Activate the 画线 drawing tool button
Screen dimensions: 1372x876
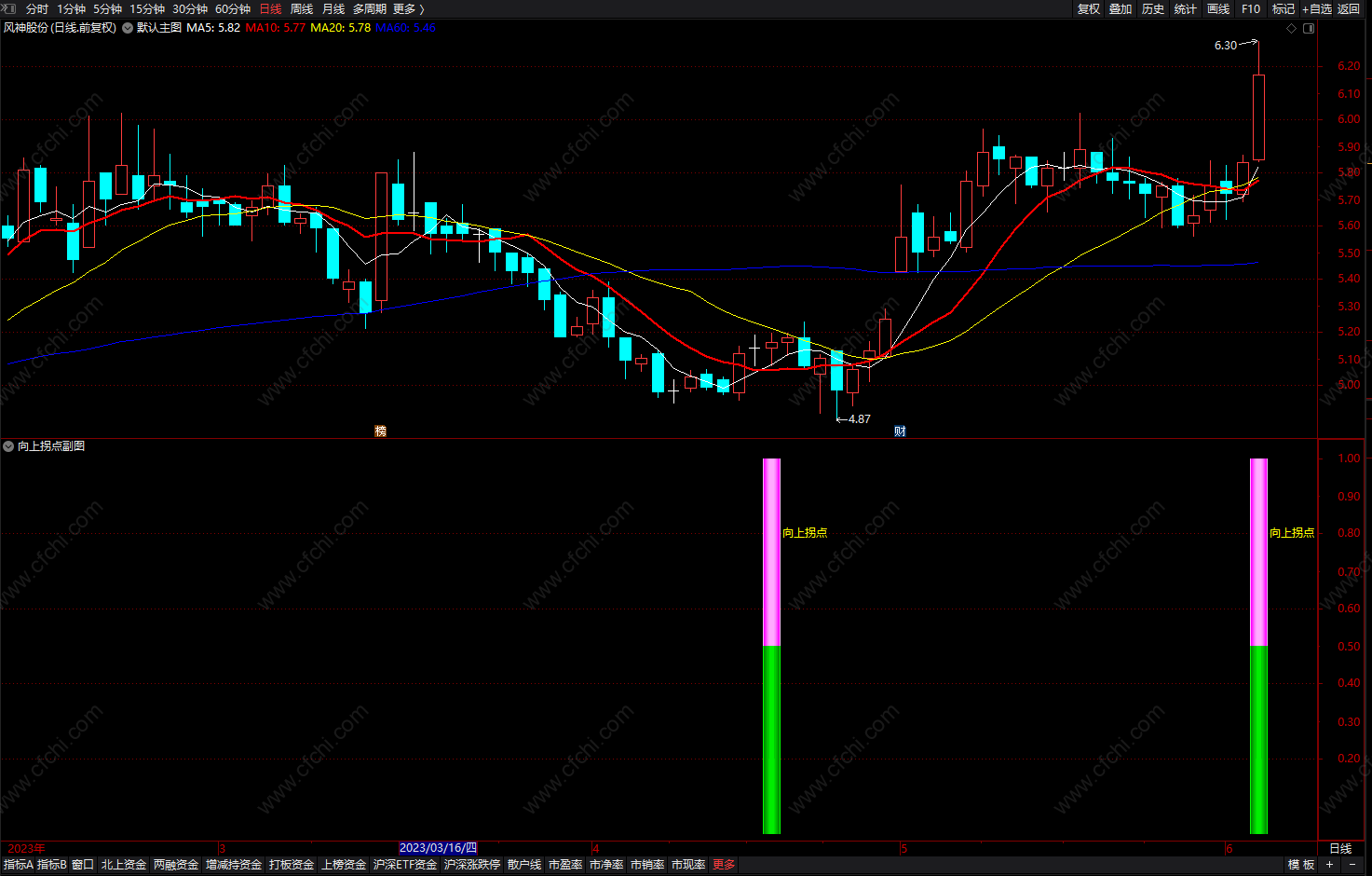tap(1218, 8)
